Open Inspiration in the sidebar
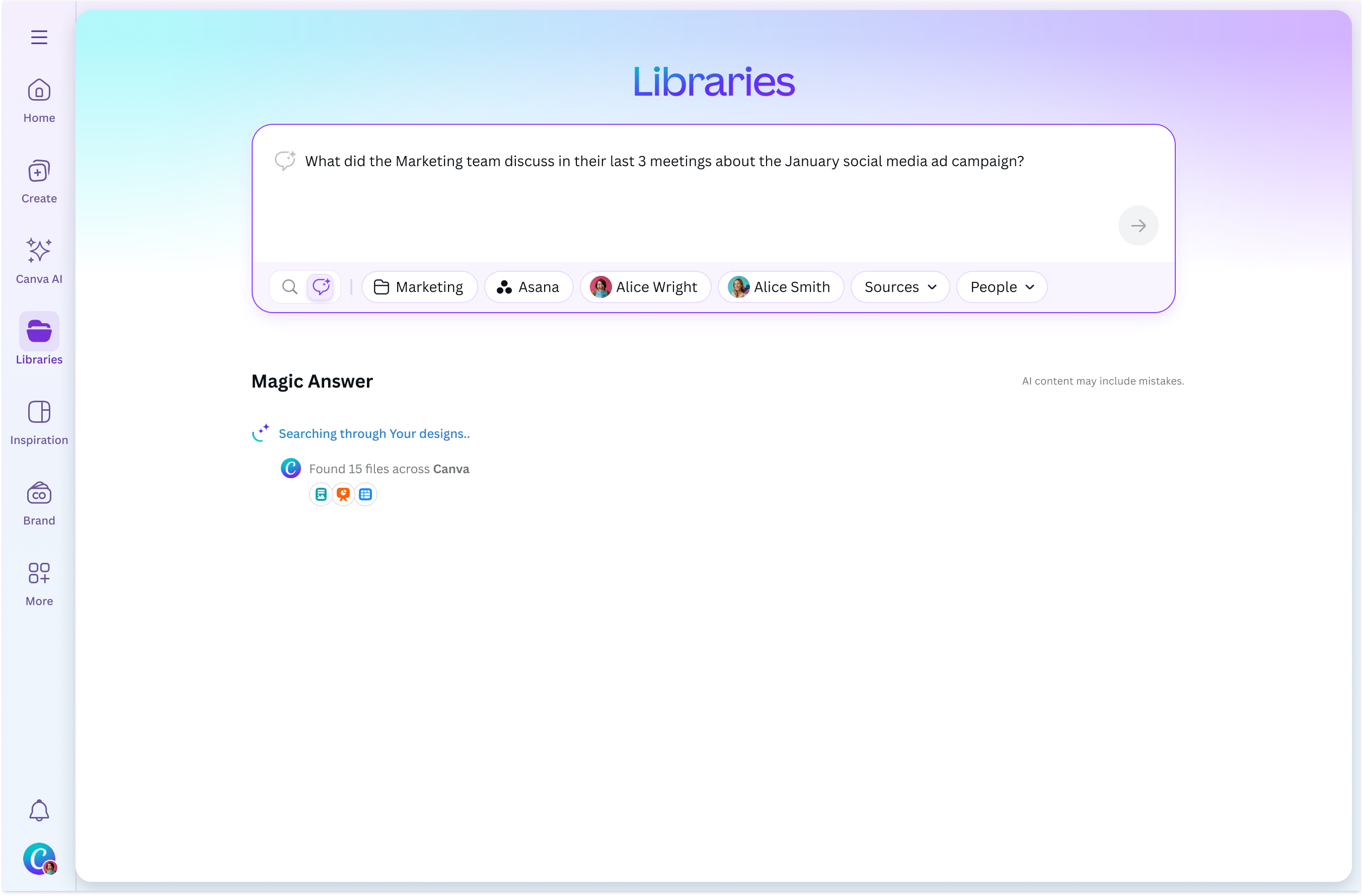 [x=39, y=422]
